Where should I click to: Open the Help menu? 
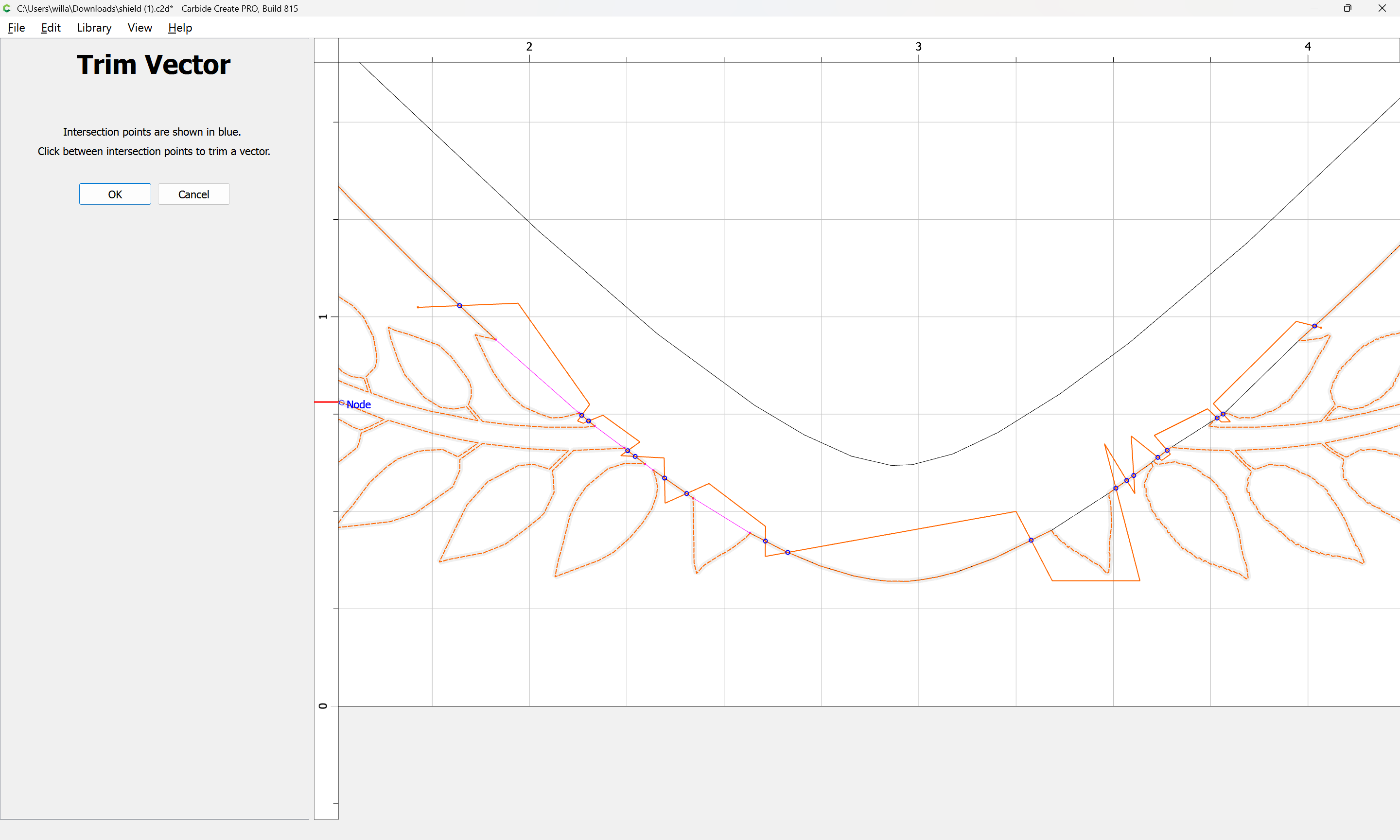pyautogui.click(x=180, y=28)
